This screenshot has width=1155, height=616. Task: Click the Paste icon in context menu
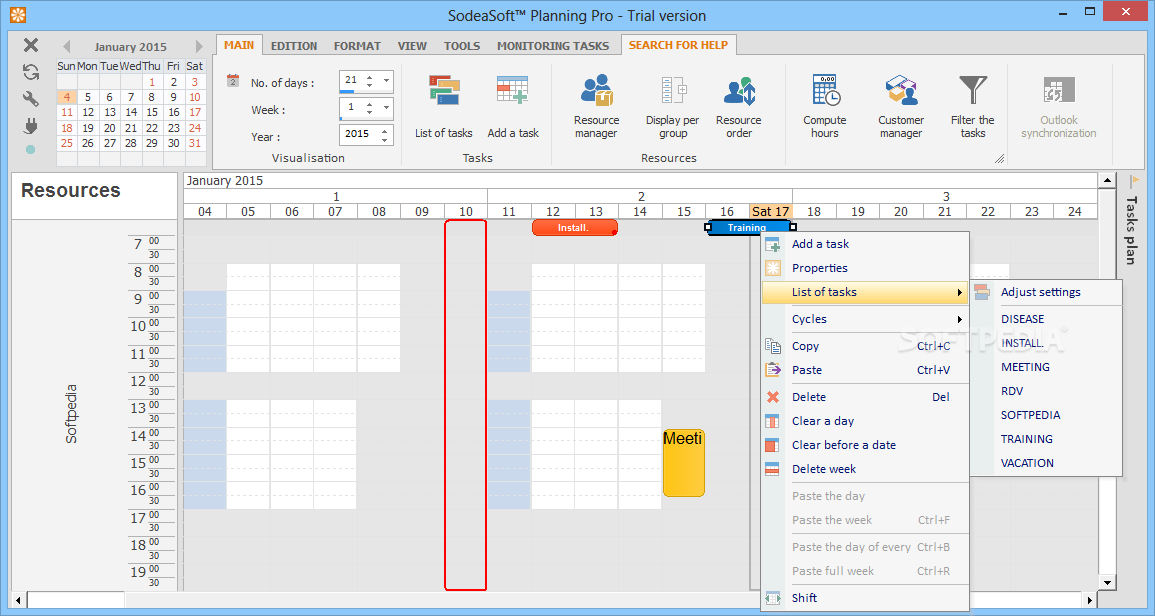point(773,370)
